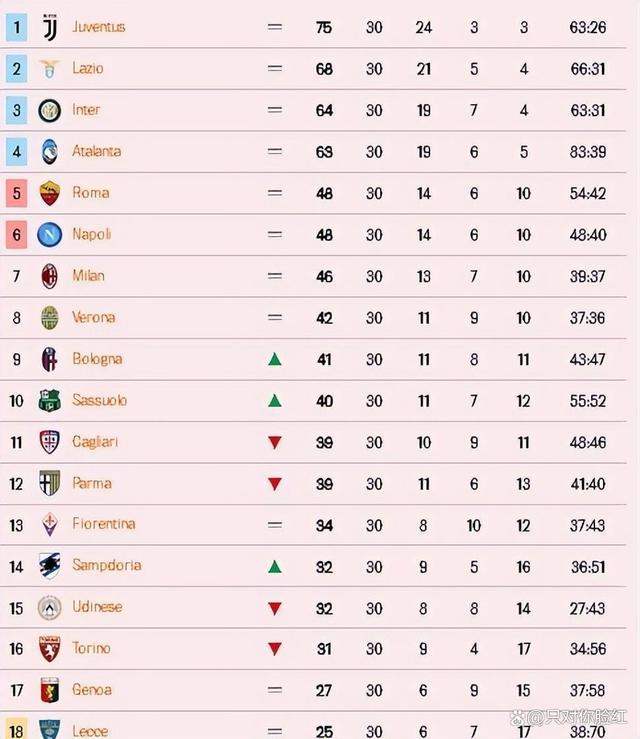640x739 pixels.
Task: Click the Inter club logo
Action: coord(49,111)
